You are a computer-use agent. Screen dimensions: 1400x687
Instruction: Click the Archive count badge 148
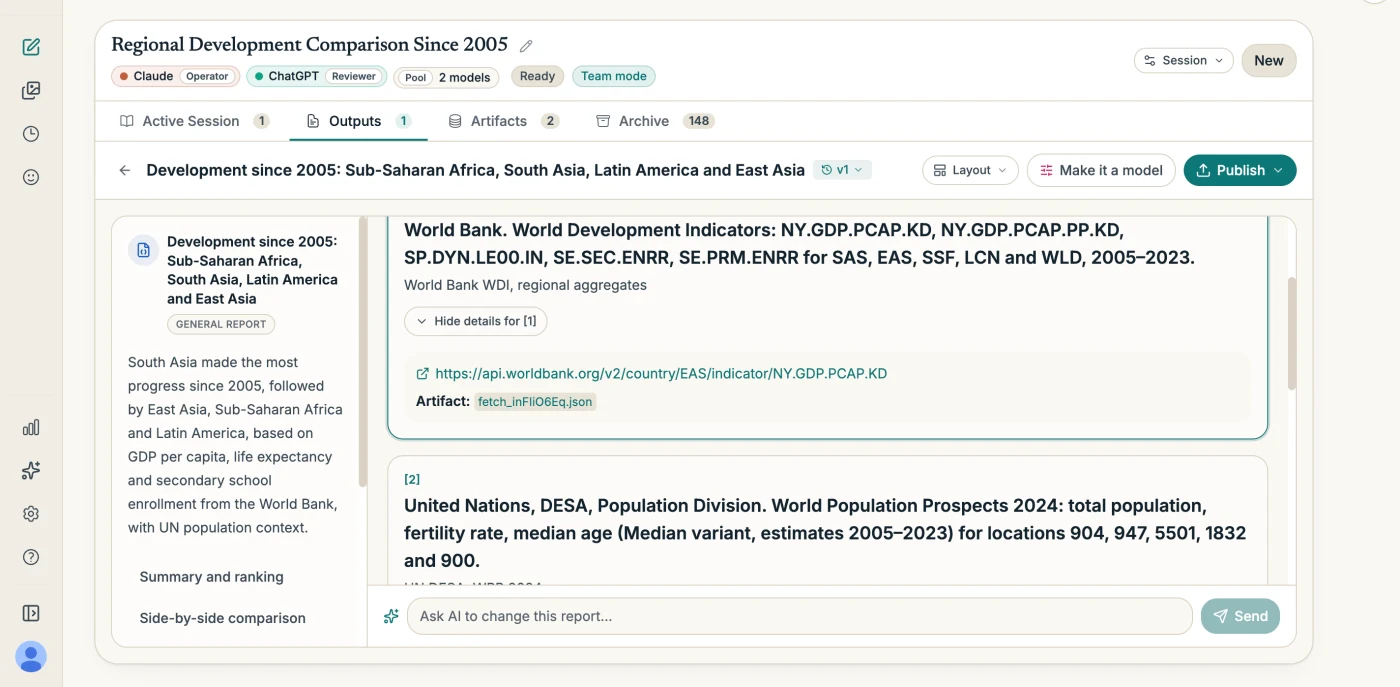pyautogui.click(x=699, y=121)
